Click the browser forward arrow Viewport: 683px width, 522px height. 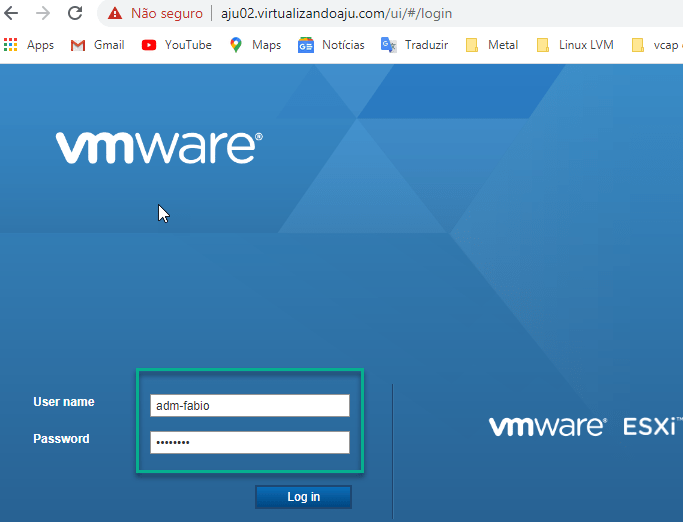(43, 14)
